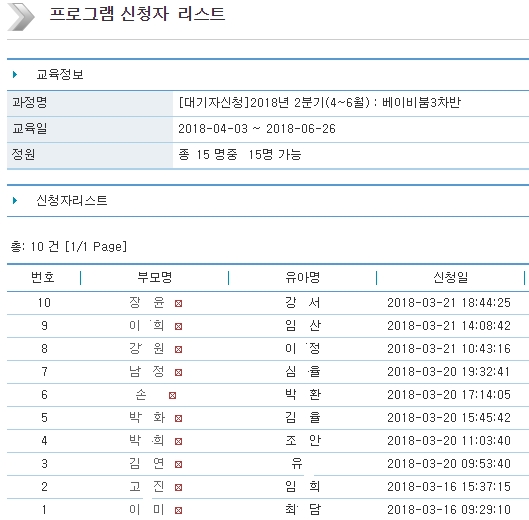Click the date 2018-03-21 18:44:25
The height and width of the screenshot is (520, 529).
[x=449, y=303]
